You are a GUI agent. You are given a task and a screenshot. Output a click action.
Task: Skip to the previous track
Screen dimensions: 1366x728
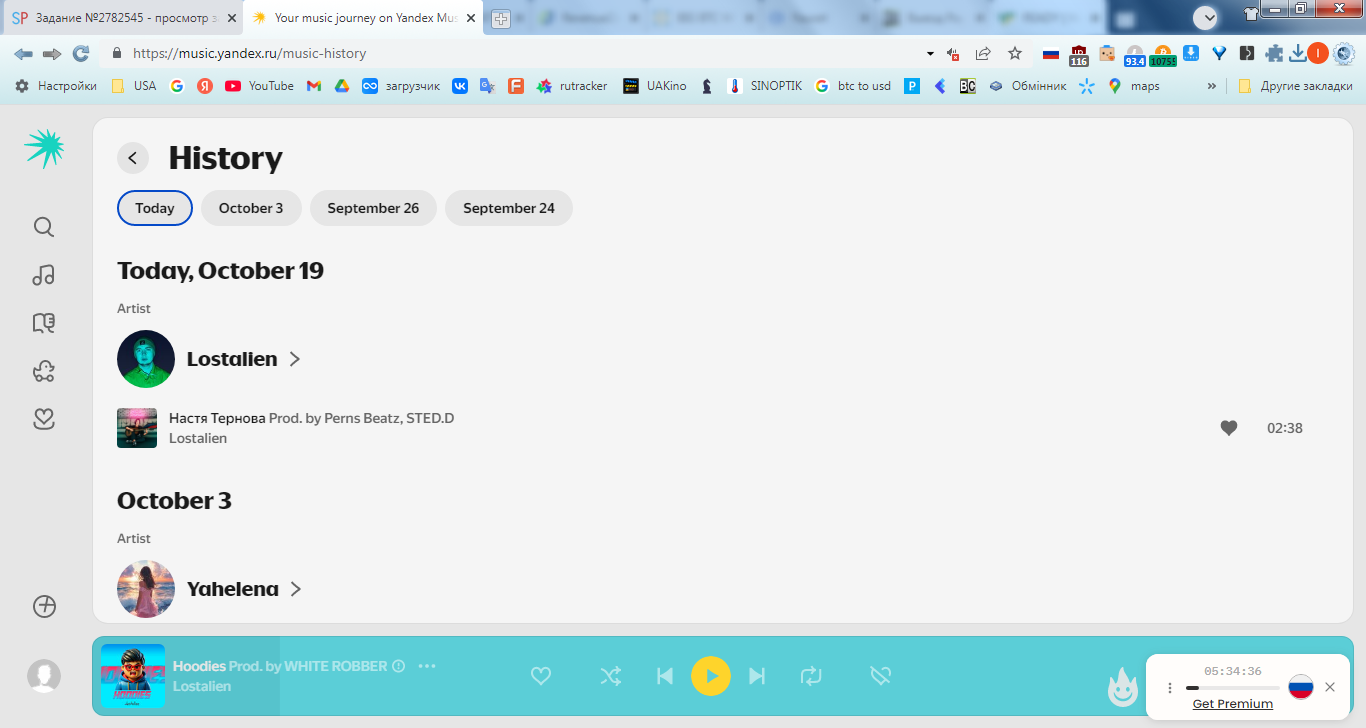pyautogui.click(x=665, y=676)
